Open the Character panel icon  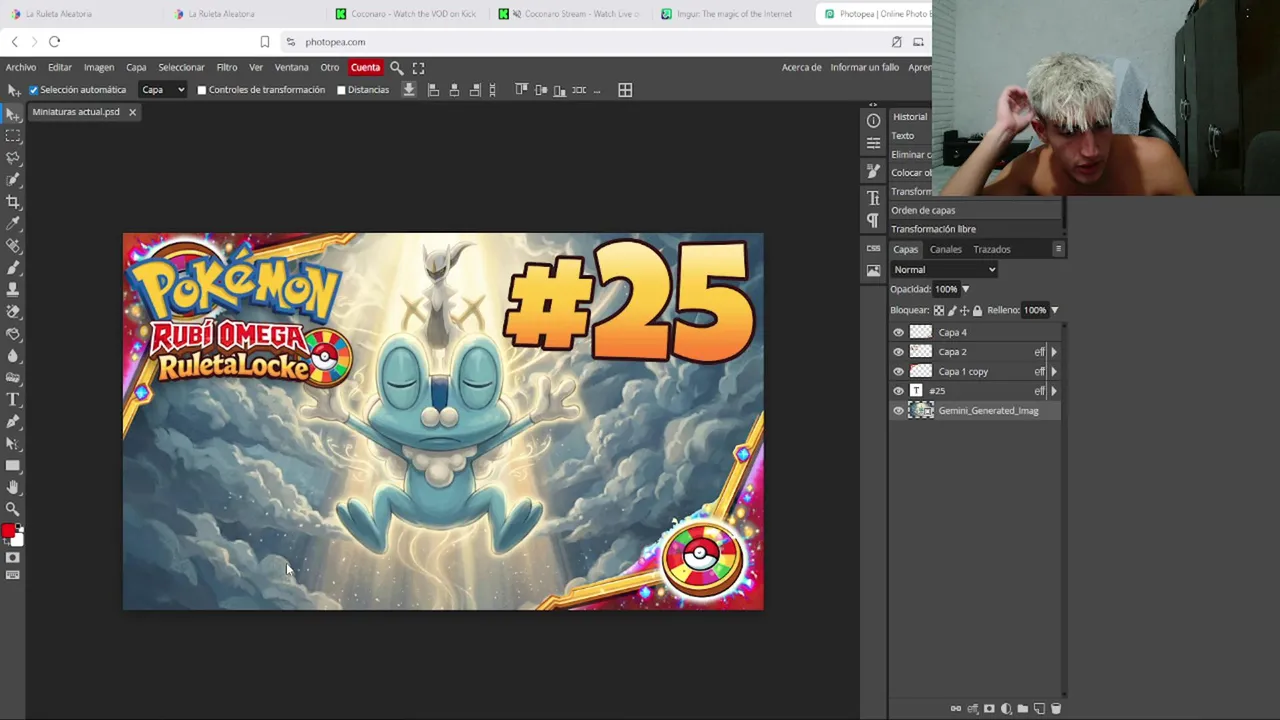click(873, 198)
